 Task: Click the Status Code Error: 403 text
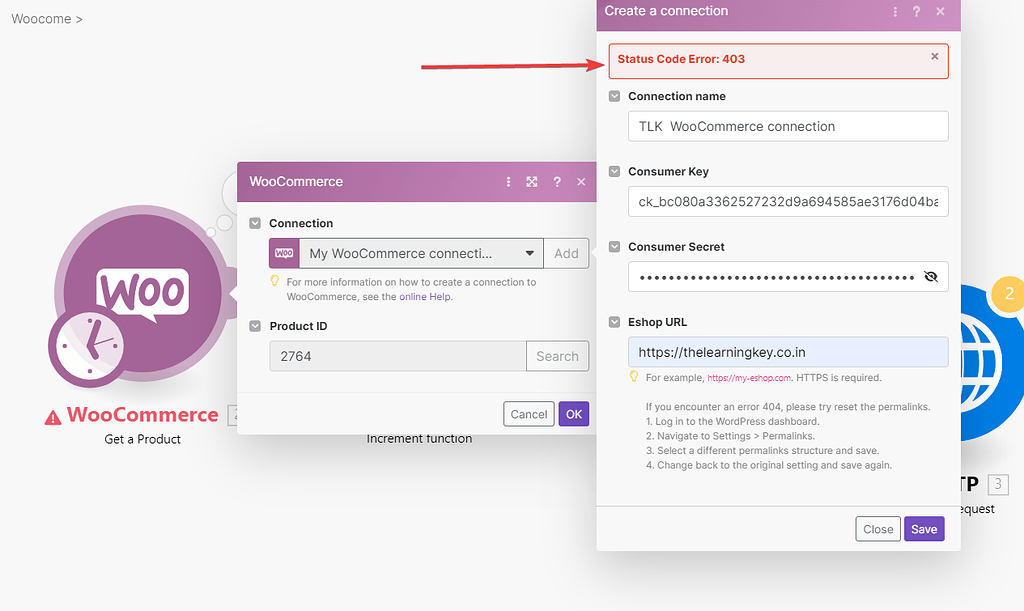[681, 59]
